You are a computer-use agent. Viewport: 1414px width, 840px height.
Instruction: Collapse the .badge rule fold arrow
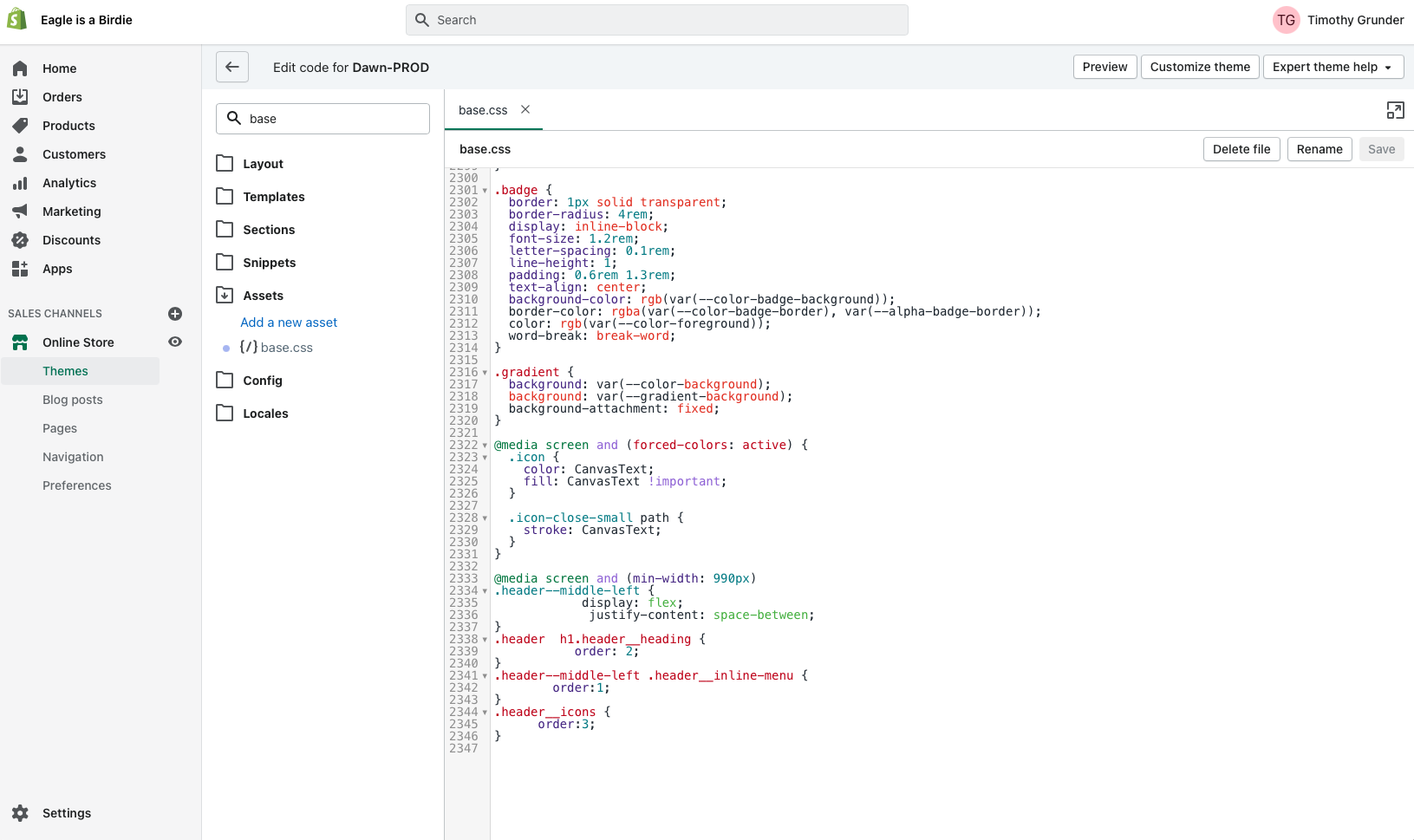(x=485, y=191)
